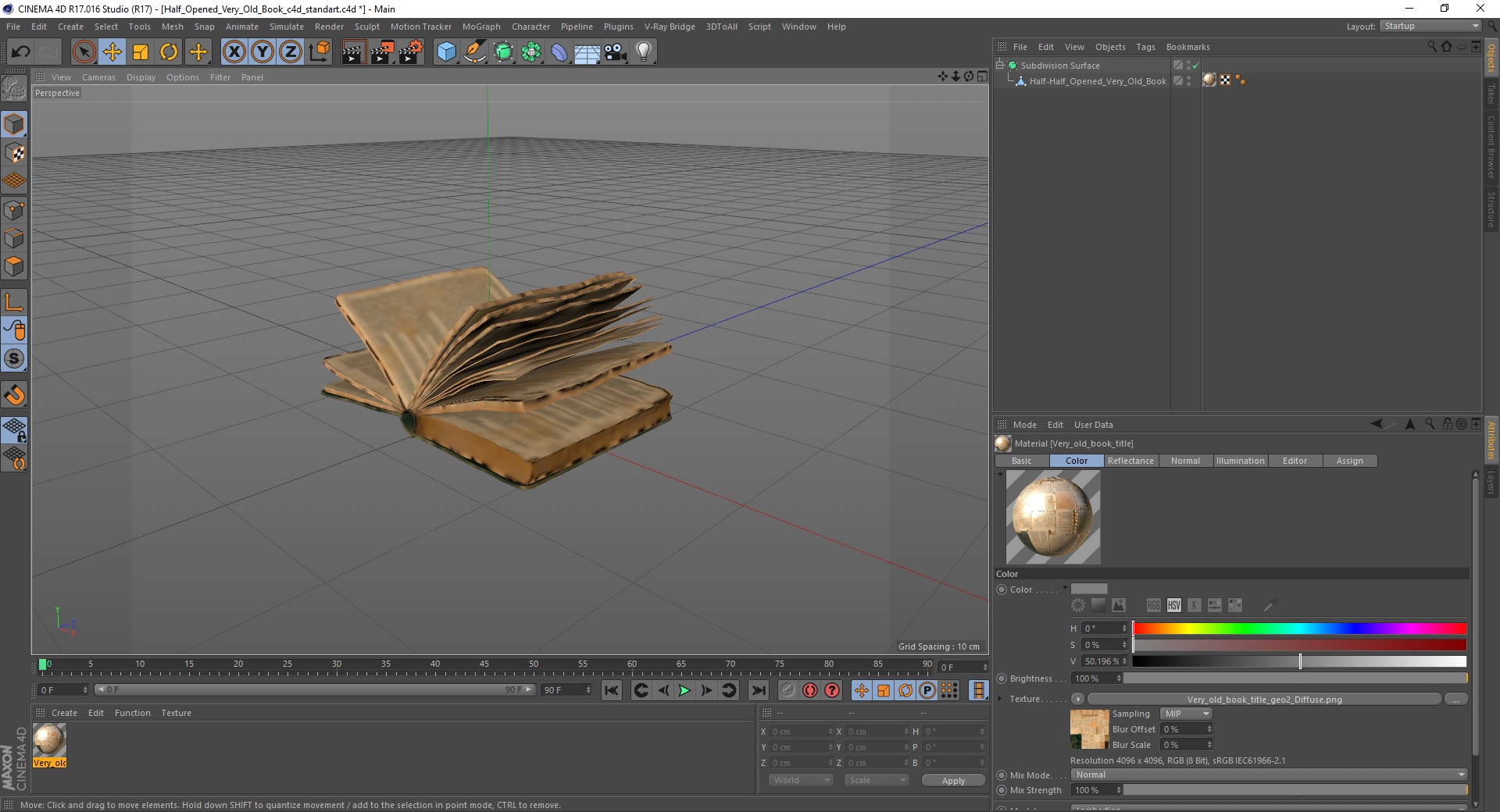Click on the Hue rainbow slider
The image size is (1500, 812).
[1299, 629]
